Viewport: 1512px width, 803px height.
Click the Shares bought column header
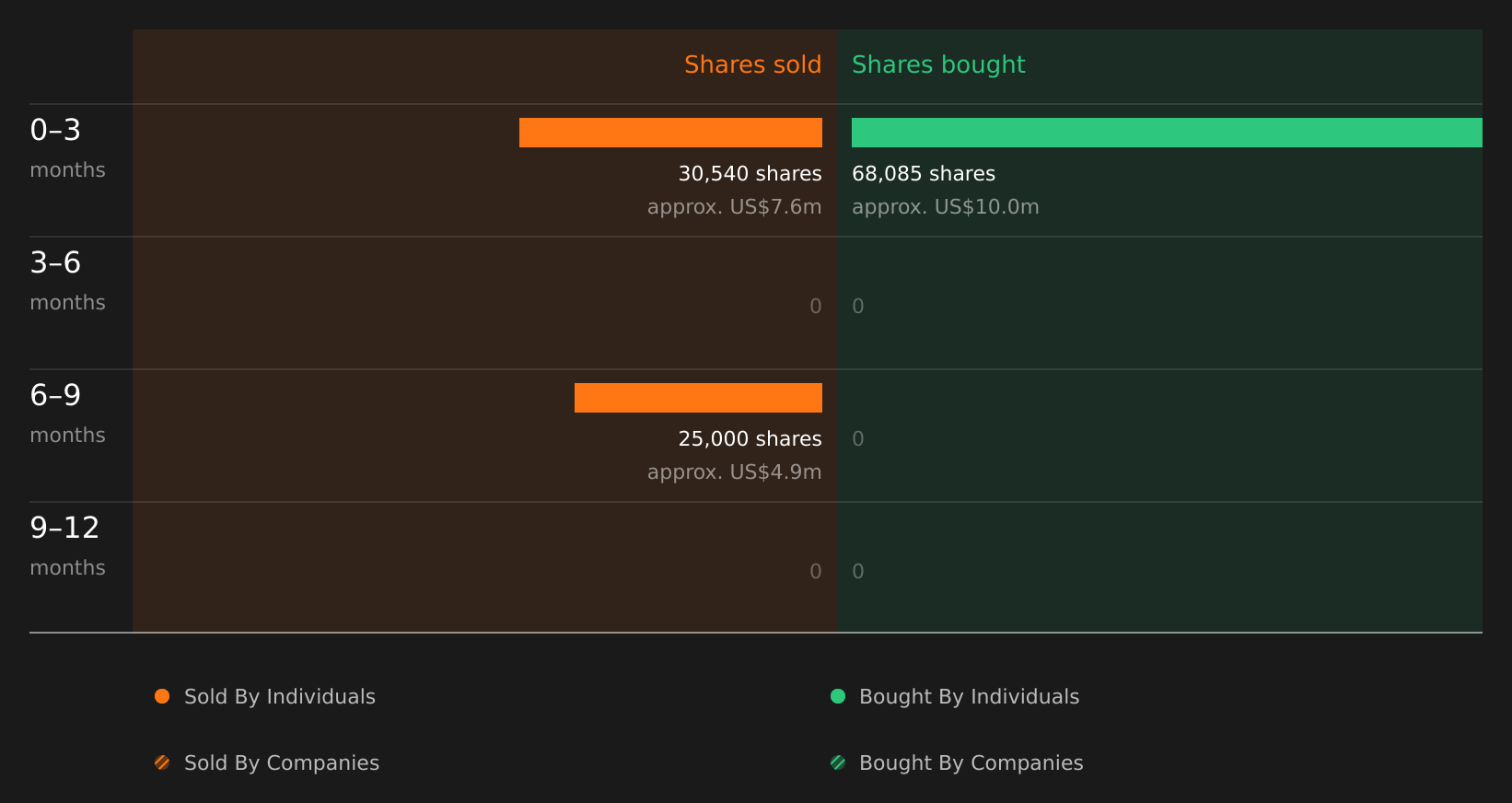pos(938,65)
